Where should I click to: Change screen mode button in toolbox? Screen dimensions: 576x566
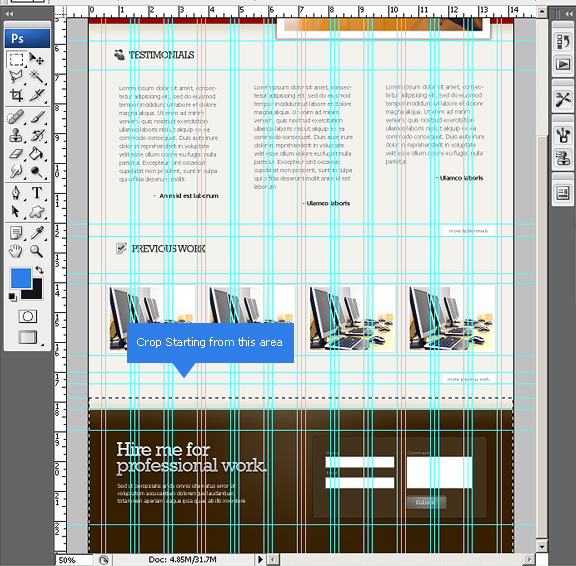tap(28, 337)
